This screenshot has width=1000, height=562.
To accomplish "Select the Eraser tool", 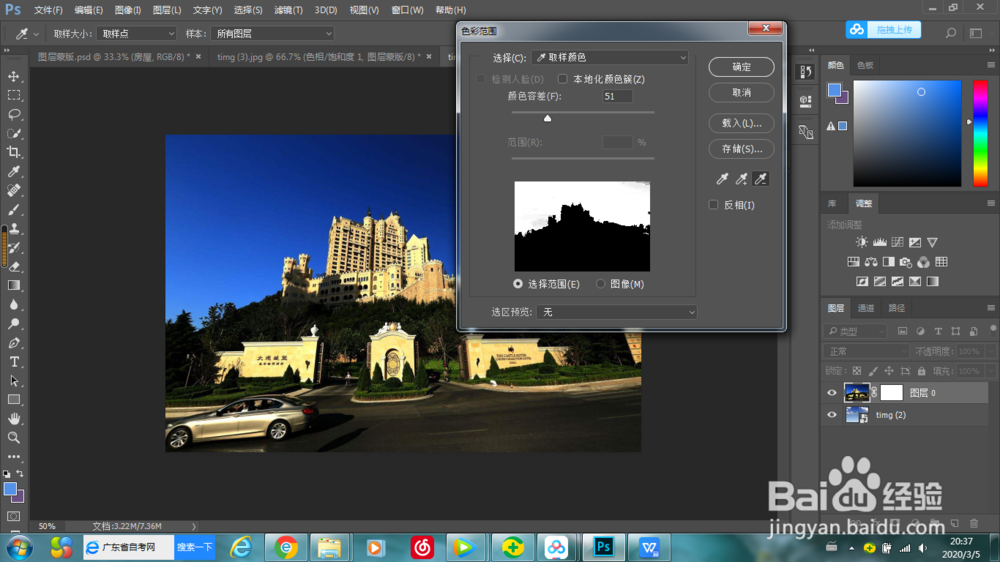I will click(13, 267).
